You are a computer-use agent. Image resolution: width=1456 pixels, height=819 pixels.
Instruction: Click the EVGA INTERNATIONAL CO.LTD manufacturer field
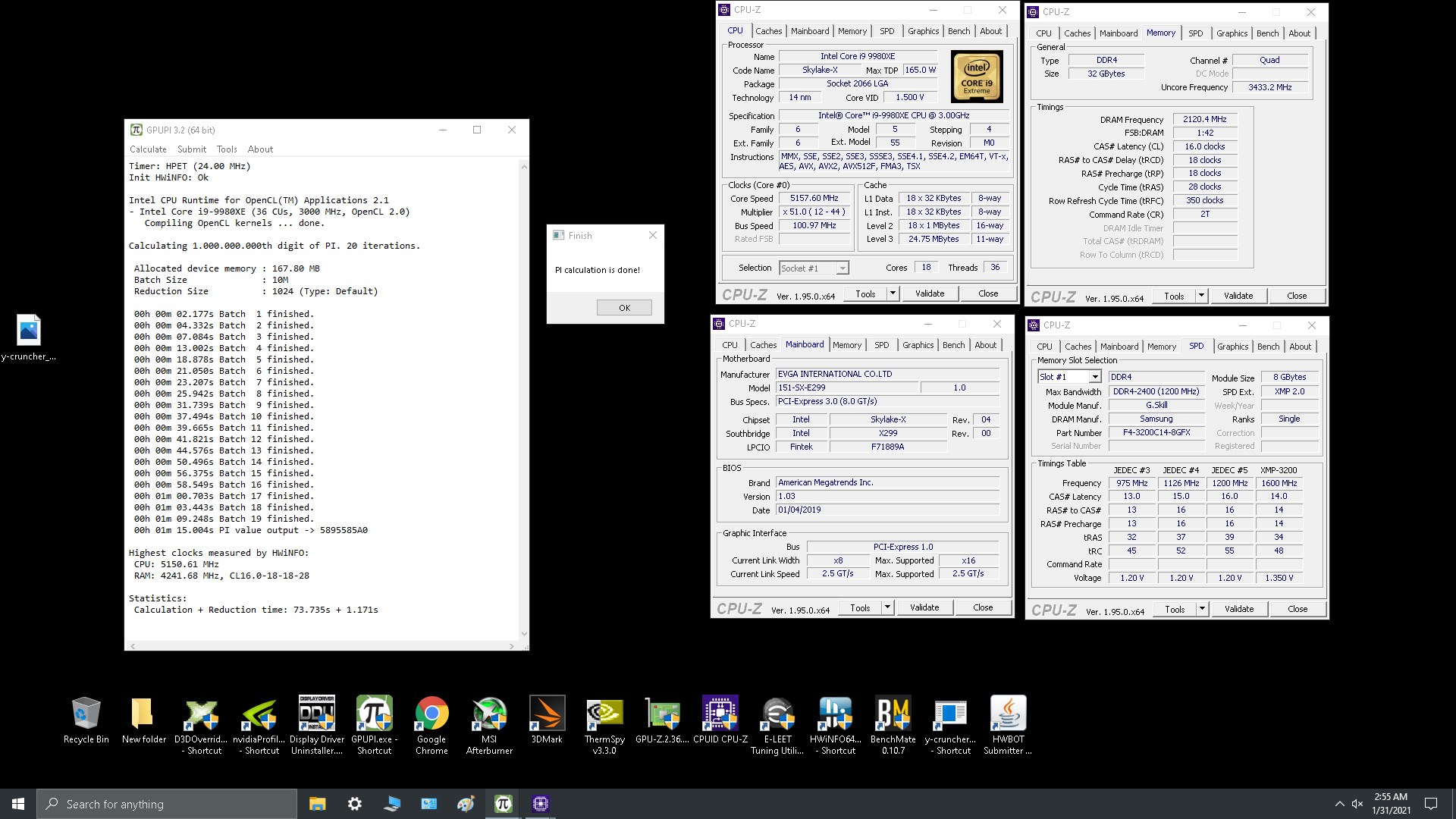pyautogui.click(x=887, y=374)
